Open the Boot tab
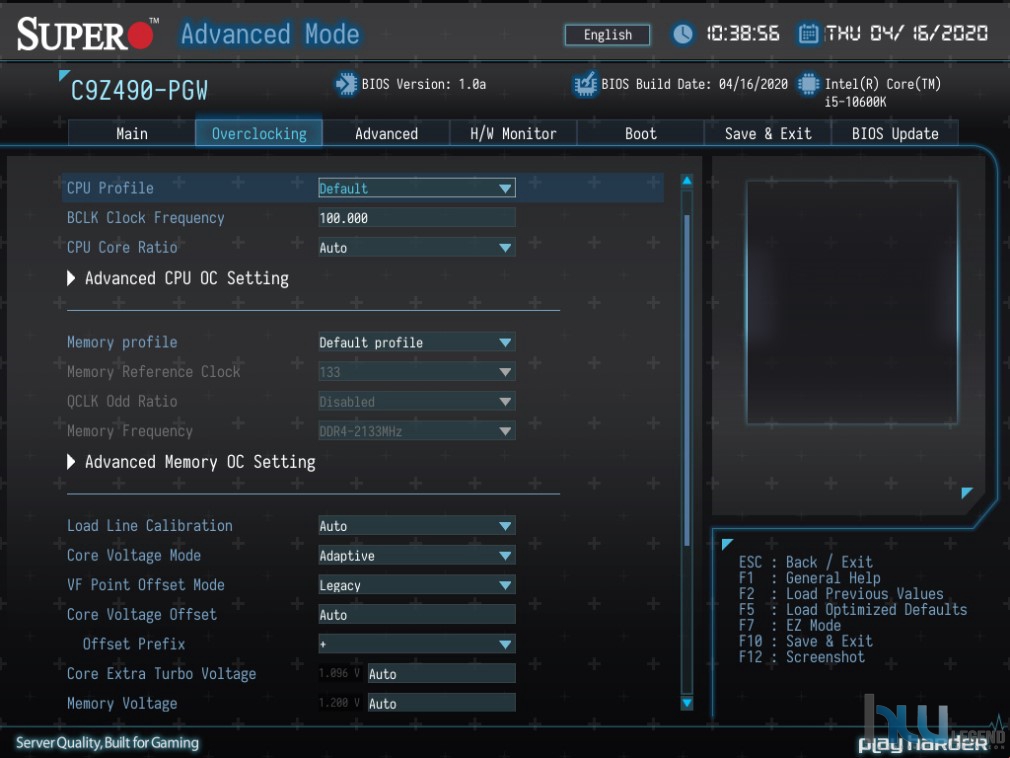Image resolution: width=1010 pixels, height=758 pixels. click(640, 133)
